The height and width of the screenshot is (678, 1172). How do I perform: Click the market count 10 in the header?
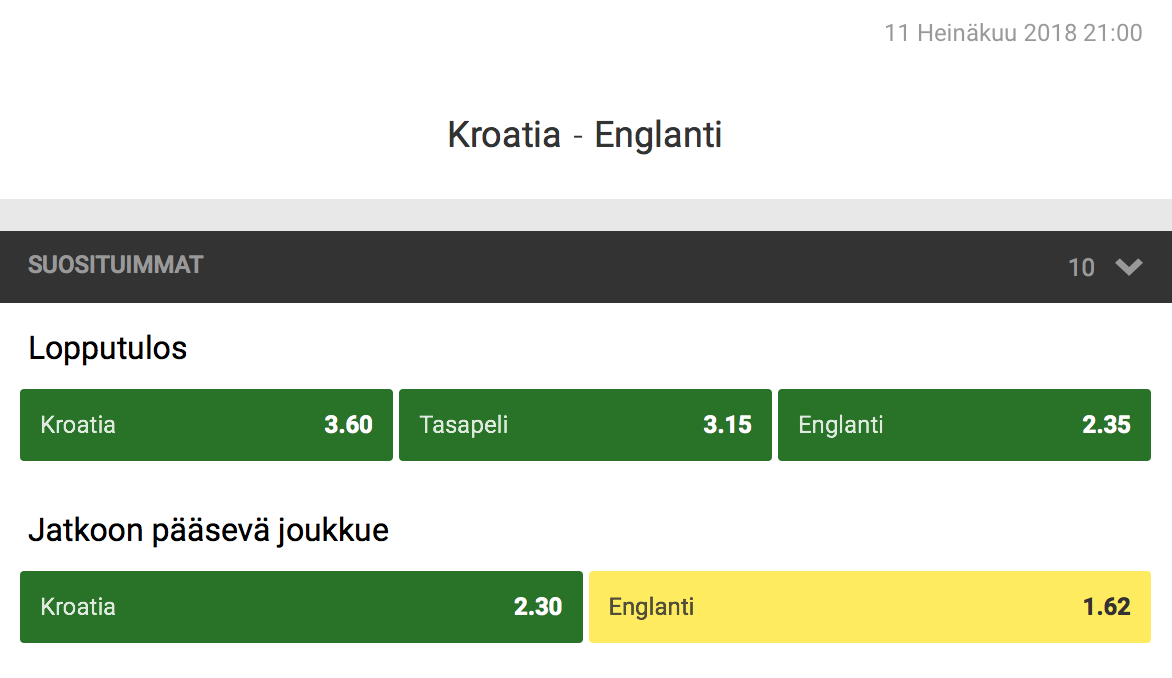tap(1081, 268)
